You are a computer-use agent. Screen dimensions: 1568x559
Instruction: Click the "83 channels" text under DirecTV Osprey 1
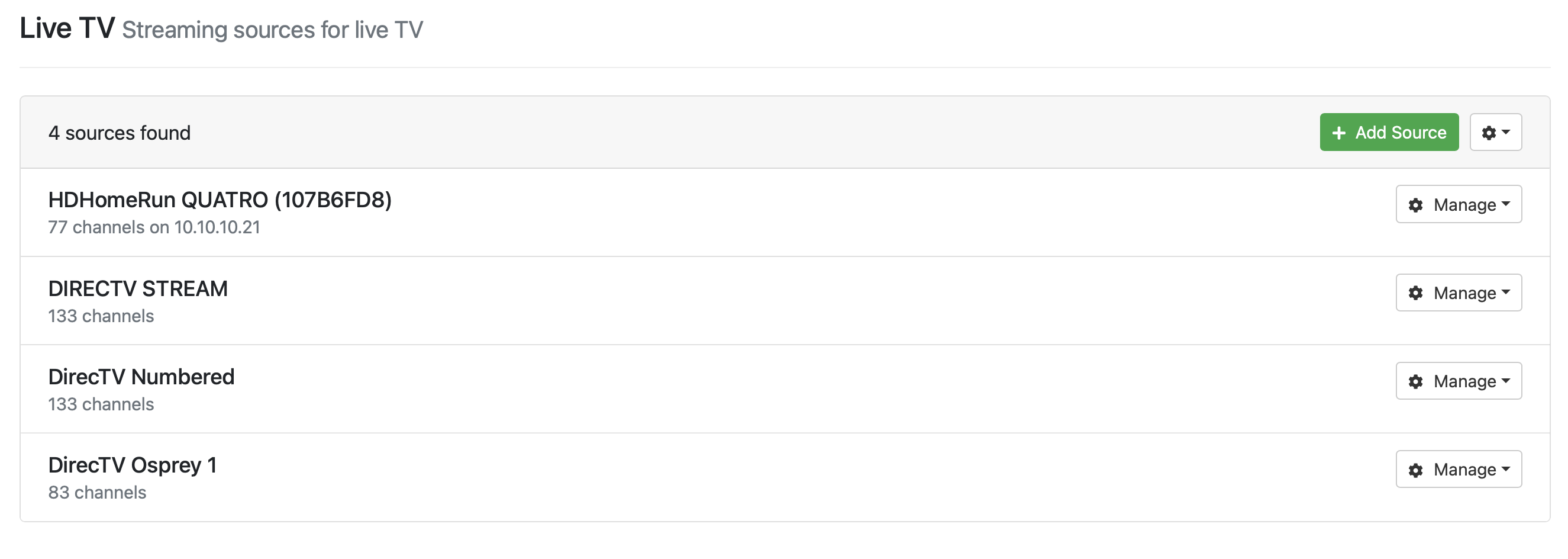tap(98, 493)
